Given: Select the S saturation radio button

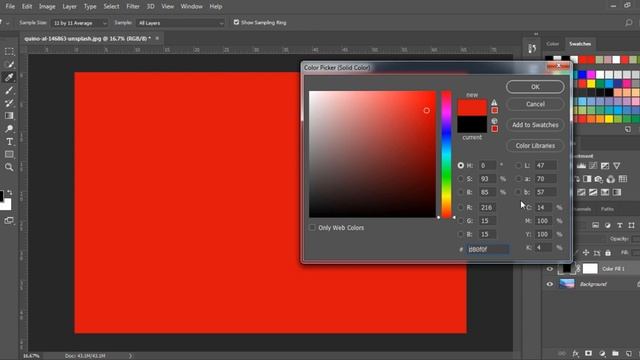Looking at the screenshot, I should pyautogui.click(x=461, y=179).
